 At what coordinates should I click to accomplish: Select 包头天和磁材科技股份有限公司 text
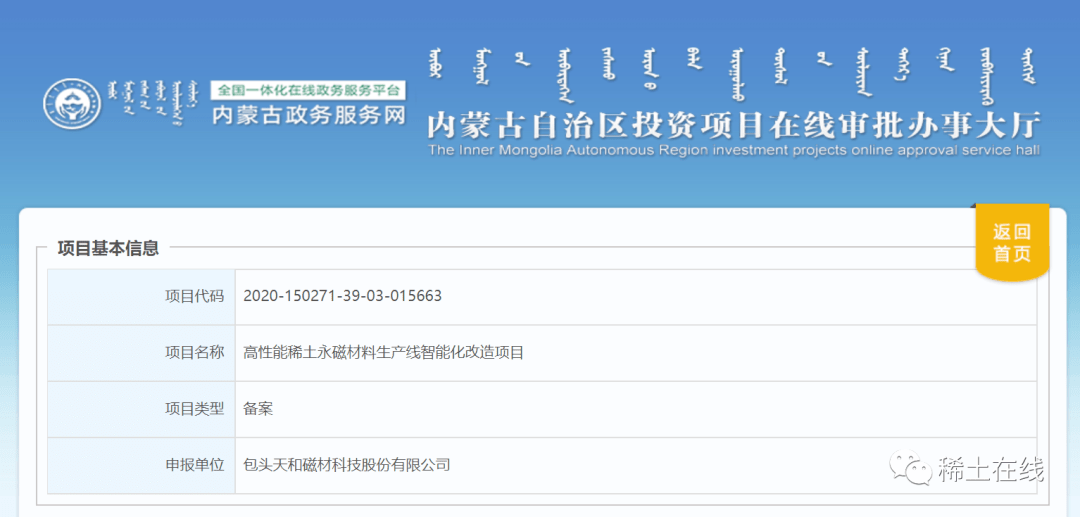(346, 465)
